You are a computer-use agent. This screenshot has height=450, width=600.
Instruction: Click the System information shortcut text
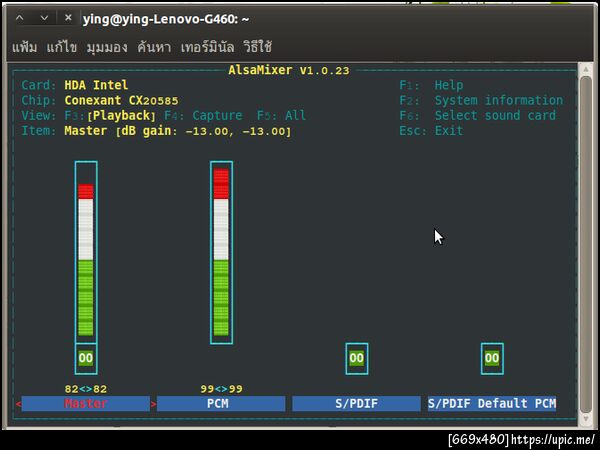pos(499,100)
